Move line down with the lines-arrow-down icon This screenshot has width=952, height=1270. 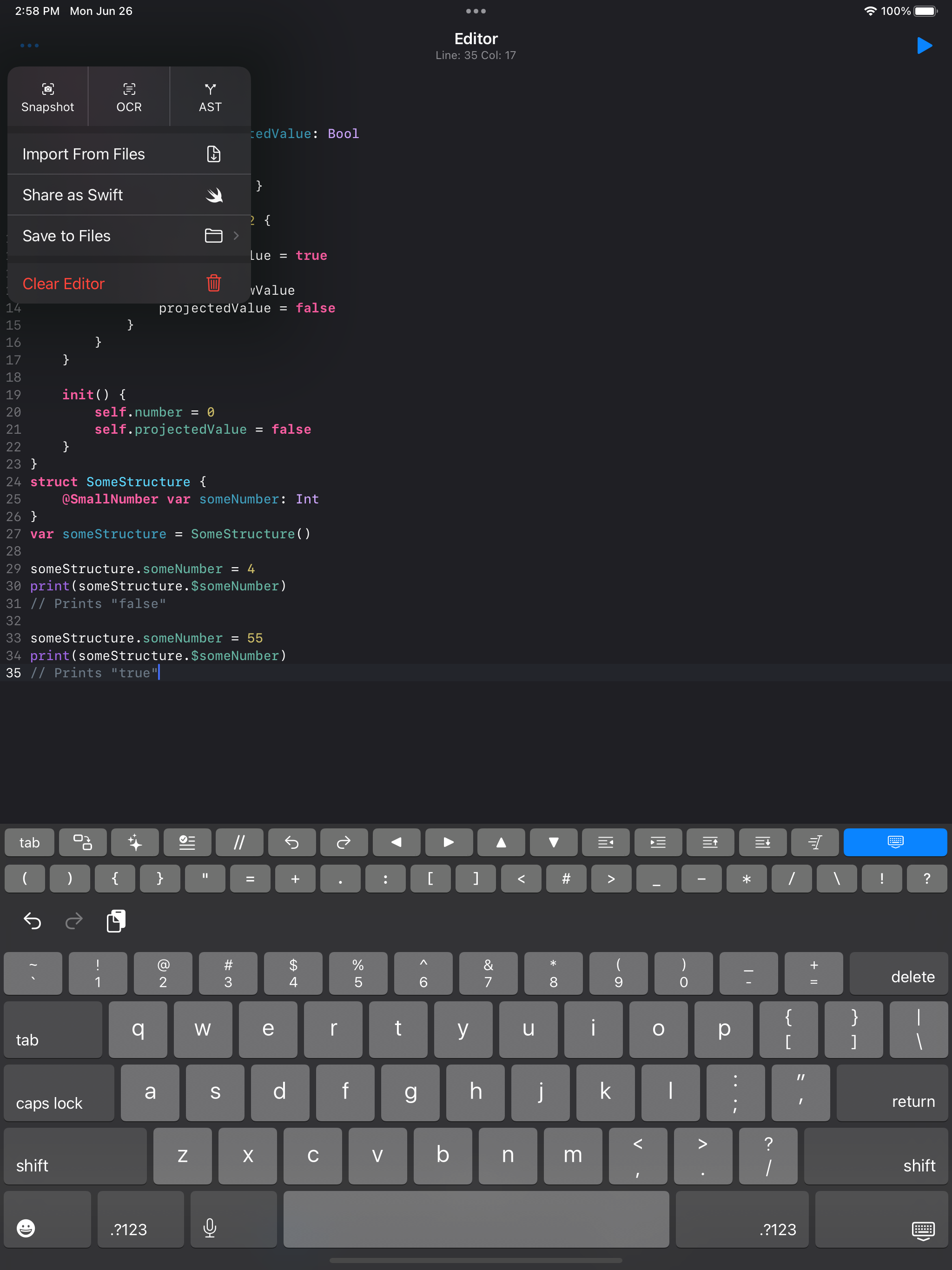point(762,843)
